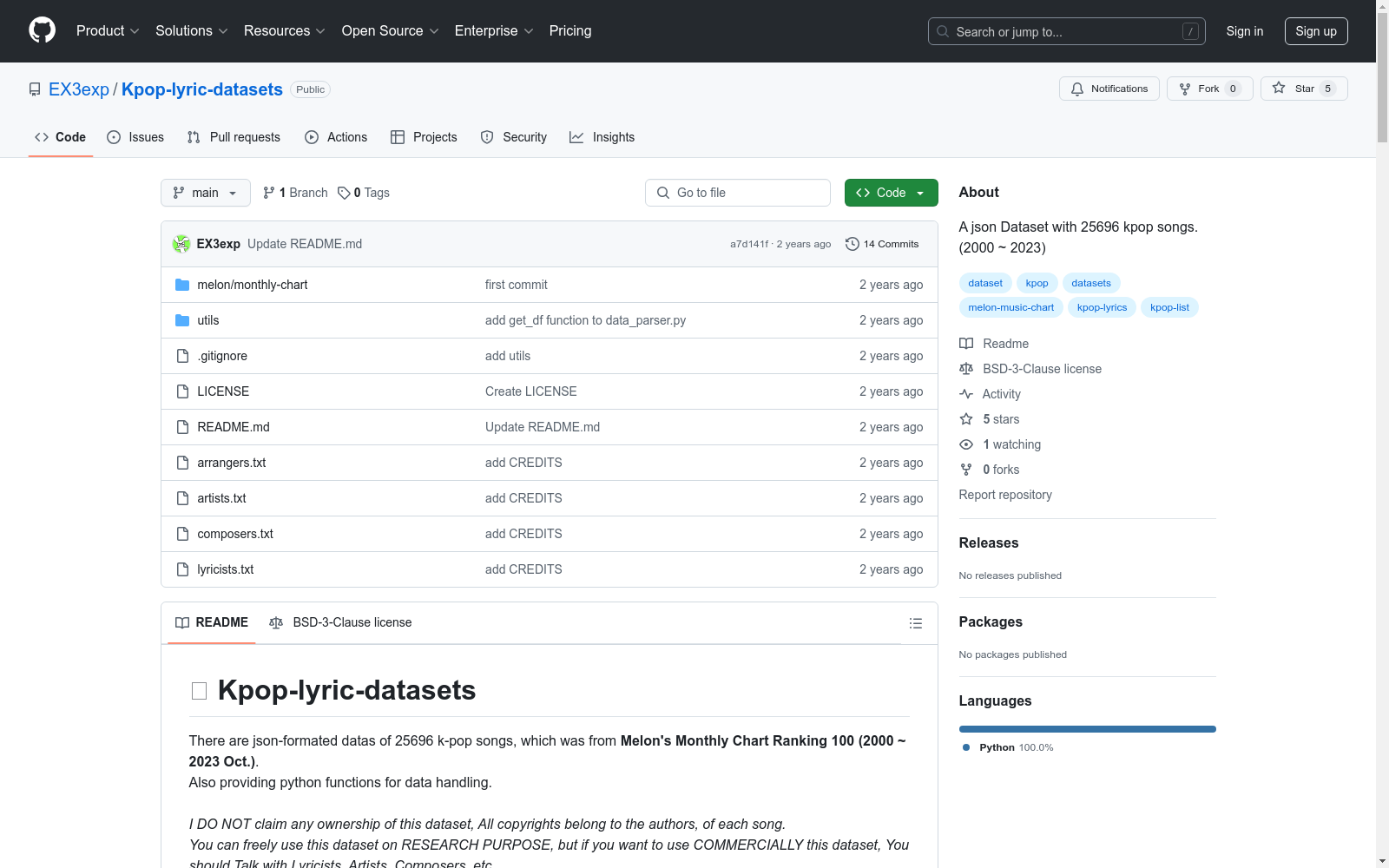This screenshot has width=1389, height=868.
Task: Click the Fork icon button
Action: 1185,89
